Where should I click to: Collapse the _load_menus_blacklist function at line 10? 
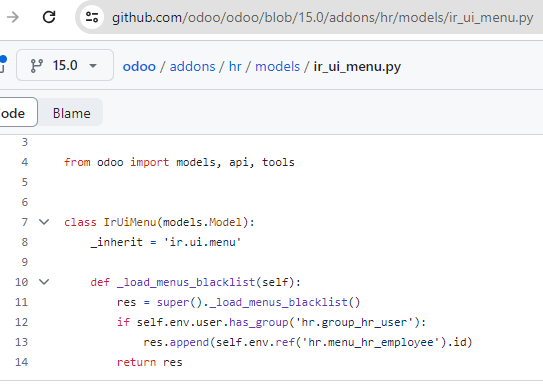click(44, 282)
